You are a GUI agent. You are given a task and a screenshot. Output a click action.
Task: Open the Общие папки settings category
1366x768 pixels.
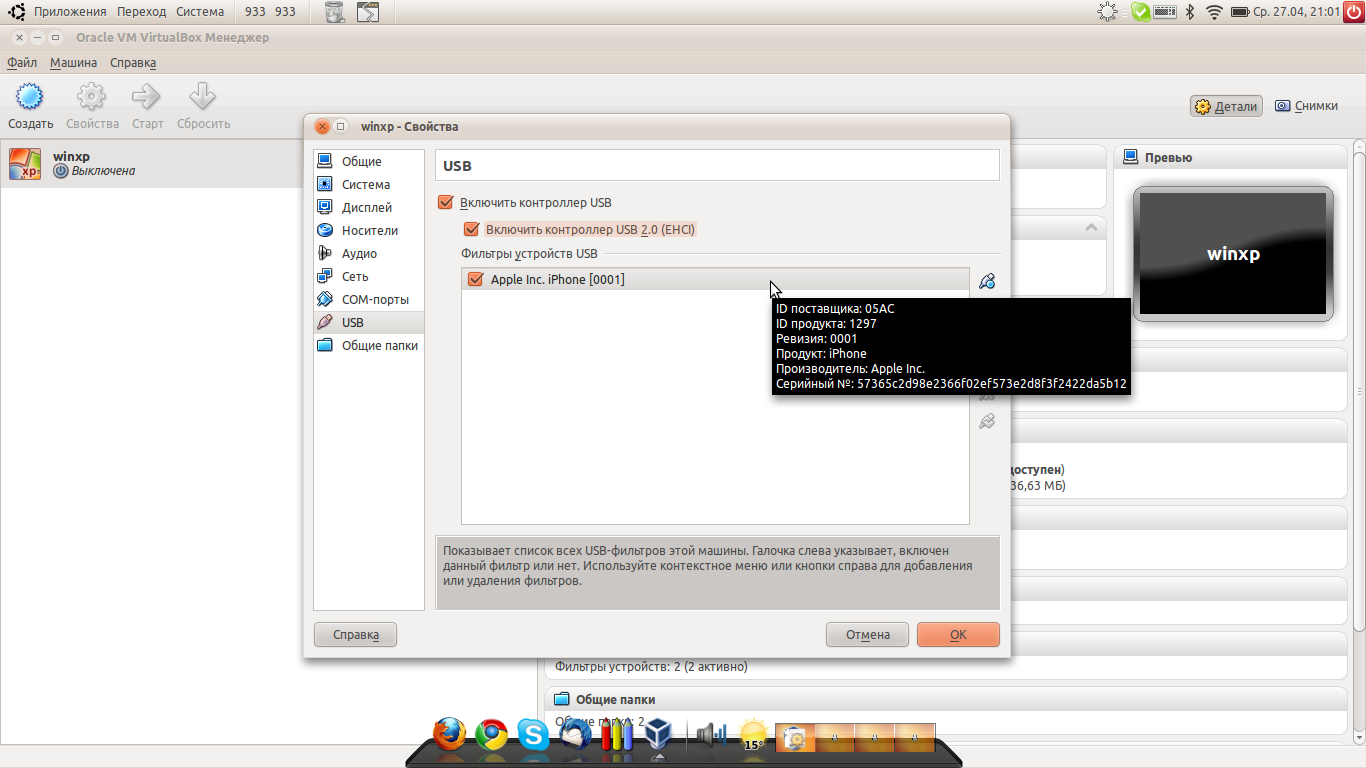pos(368,345)
